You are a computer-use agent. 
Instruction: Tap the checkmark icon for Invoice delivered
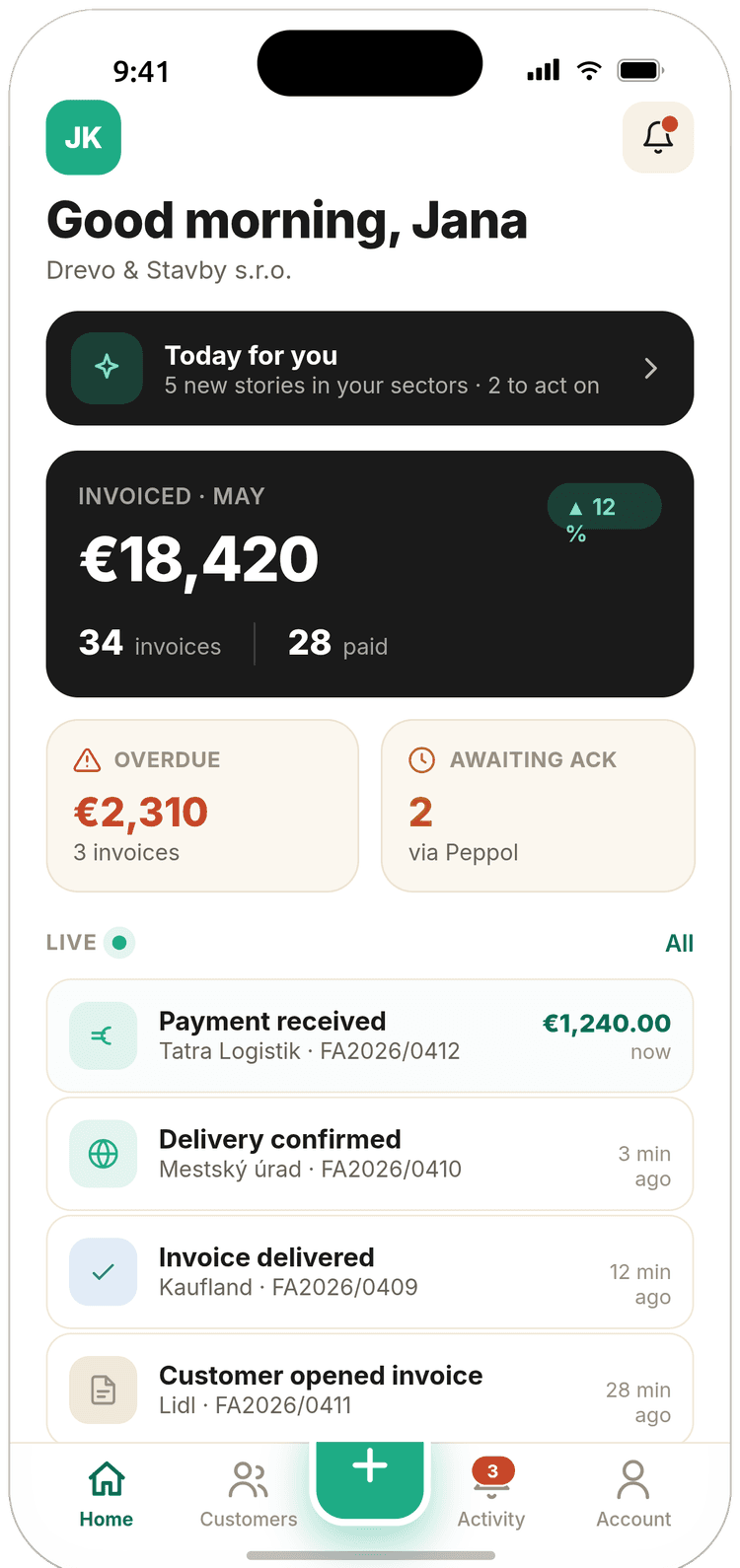(x=103, y=1272)
